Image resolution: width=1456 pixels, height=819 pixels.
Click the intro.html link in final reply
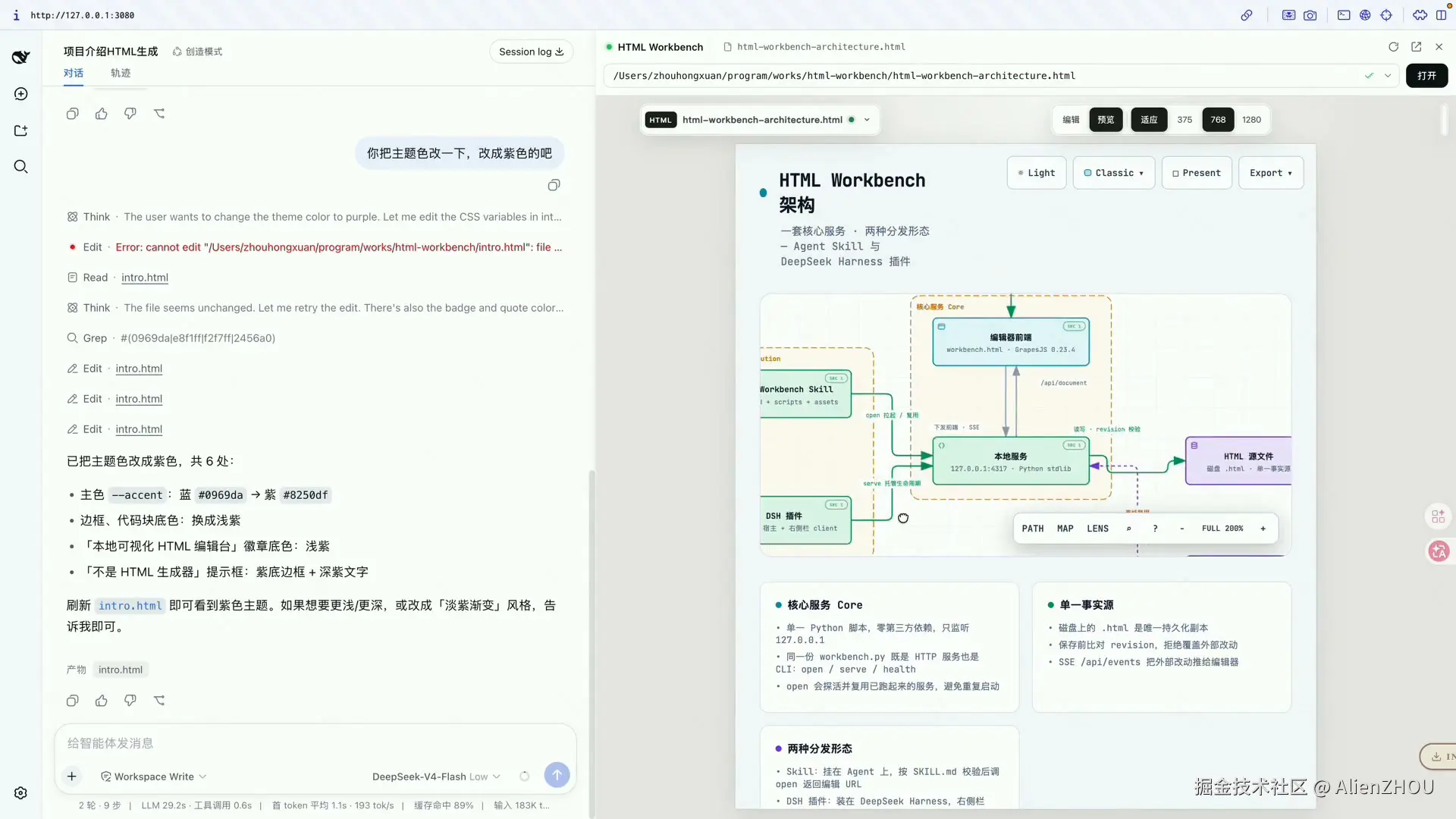pos(130,605)
